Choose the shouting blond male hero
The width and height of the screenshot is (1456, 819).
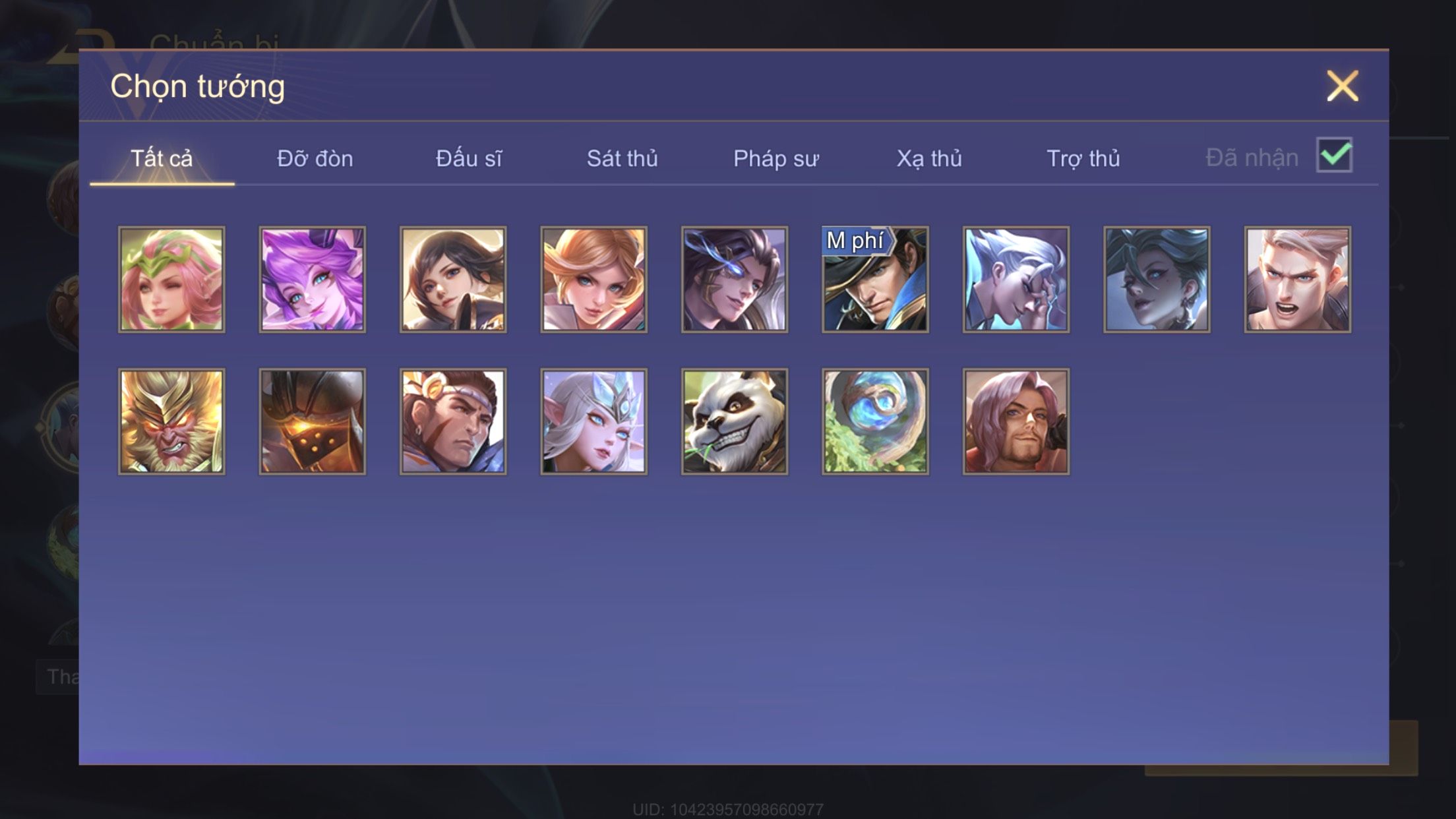tap(1297, 280)
